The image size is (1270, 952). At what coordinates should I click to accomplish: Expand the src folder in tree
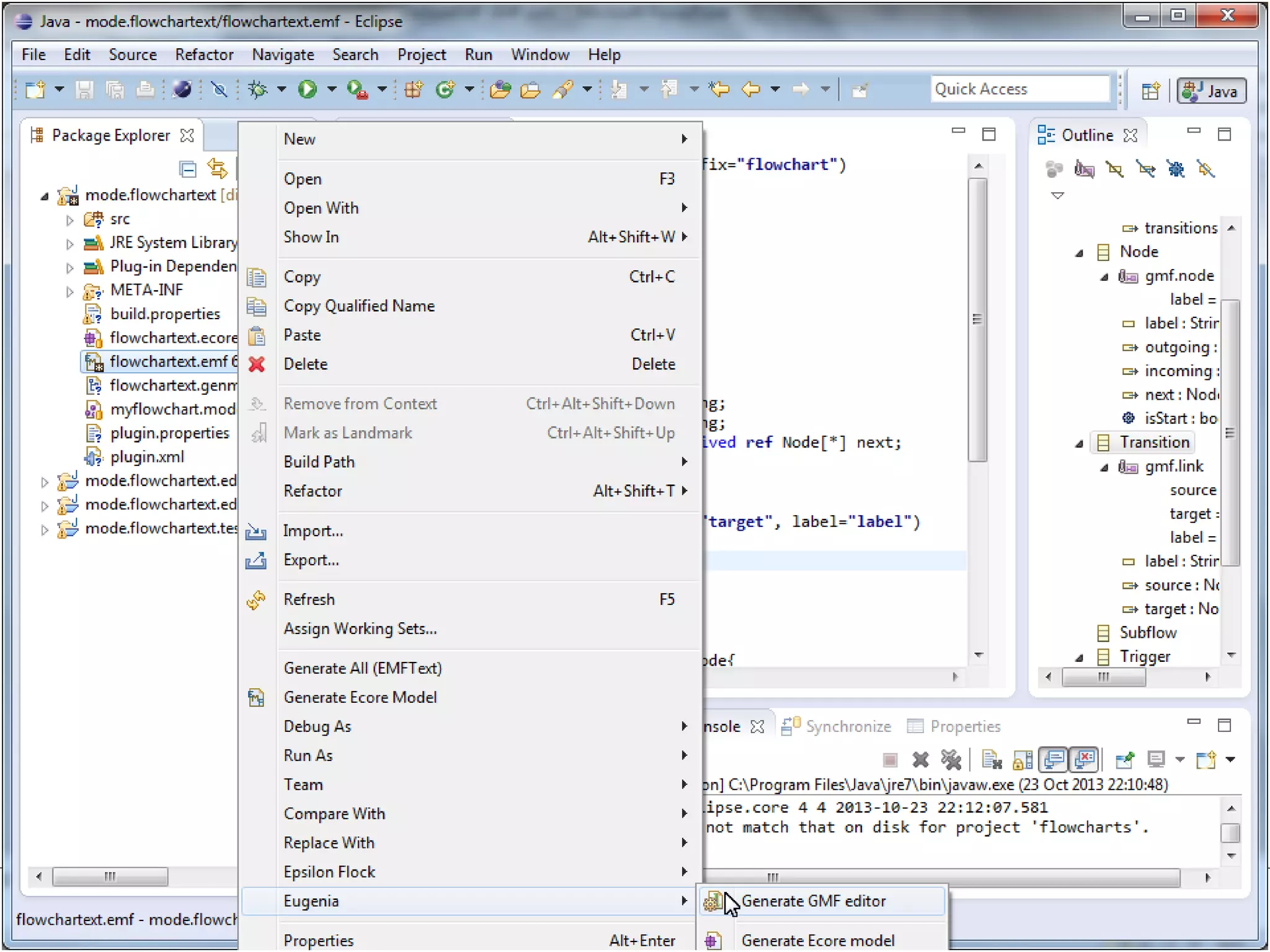pyautogui.click(x=69, y=220)
